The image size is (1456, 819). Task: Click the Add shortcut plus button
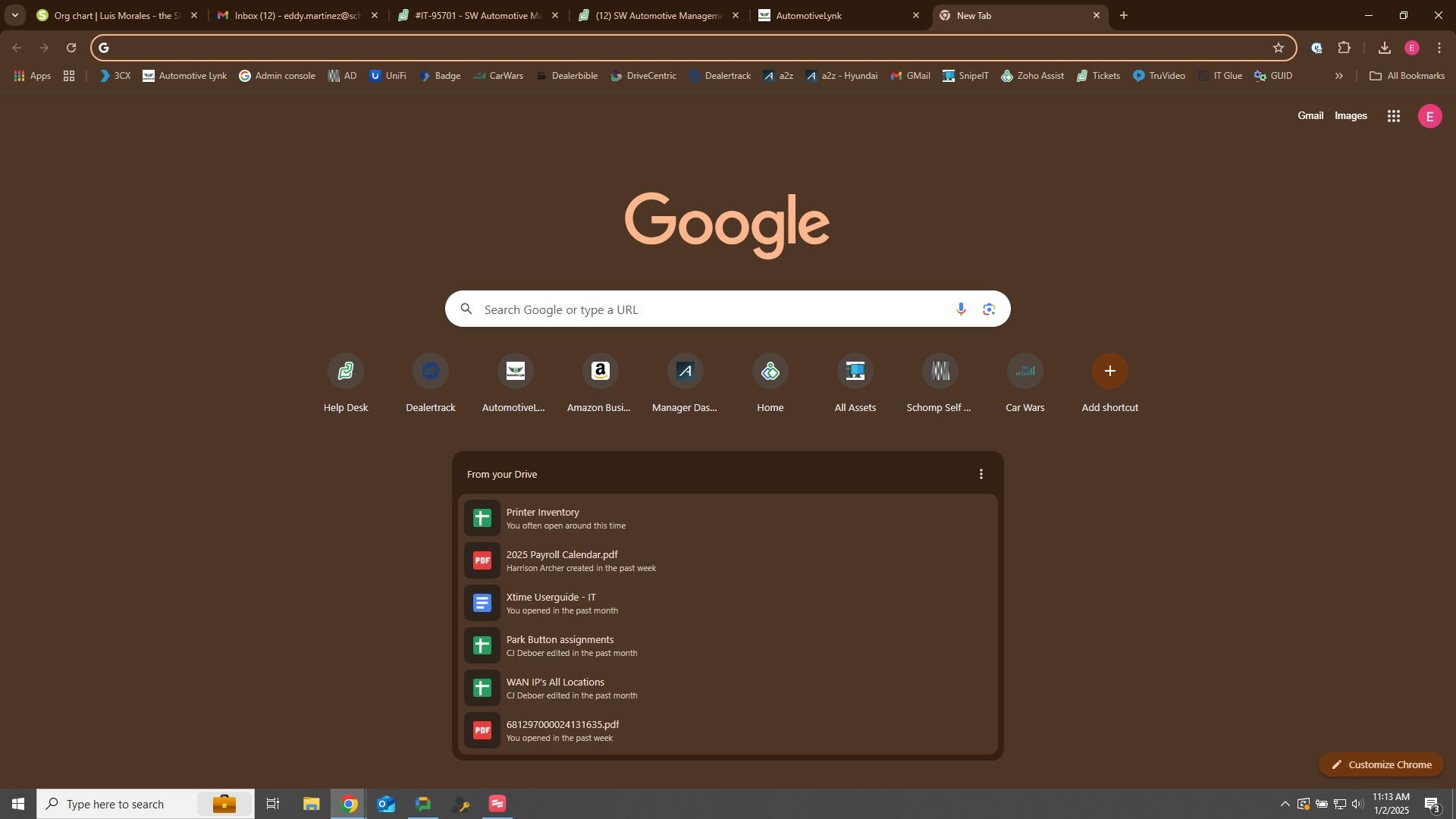(x=1109, y=372)
